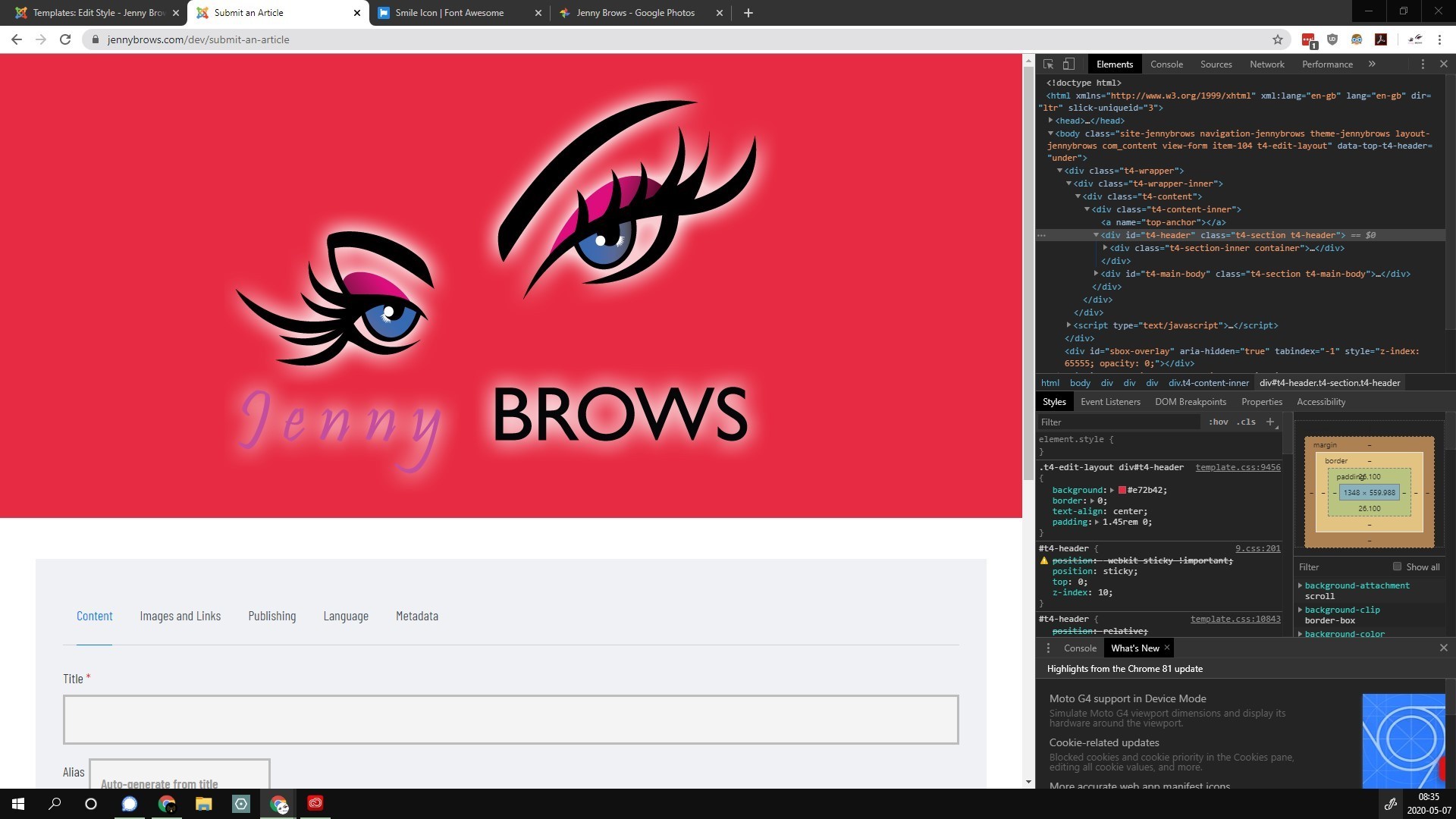The height and width of the screenshot is (819, 1456).
Task: Toggle the device toolbar icon
Action: (1068, 64)
